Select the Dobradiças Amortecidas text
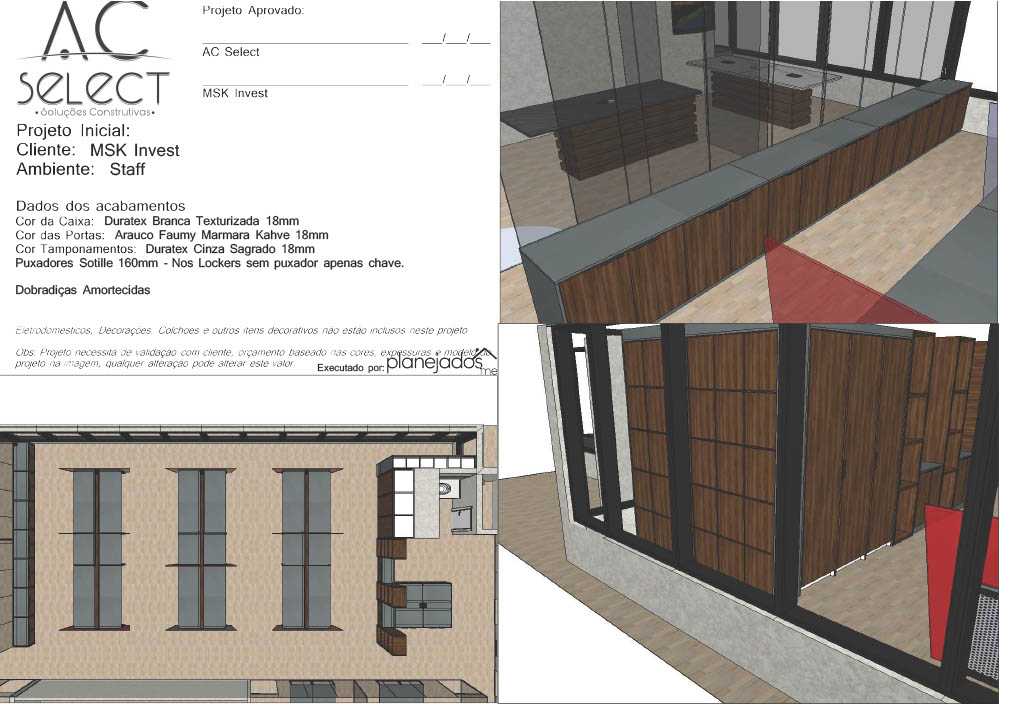 tap(83, 290)
